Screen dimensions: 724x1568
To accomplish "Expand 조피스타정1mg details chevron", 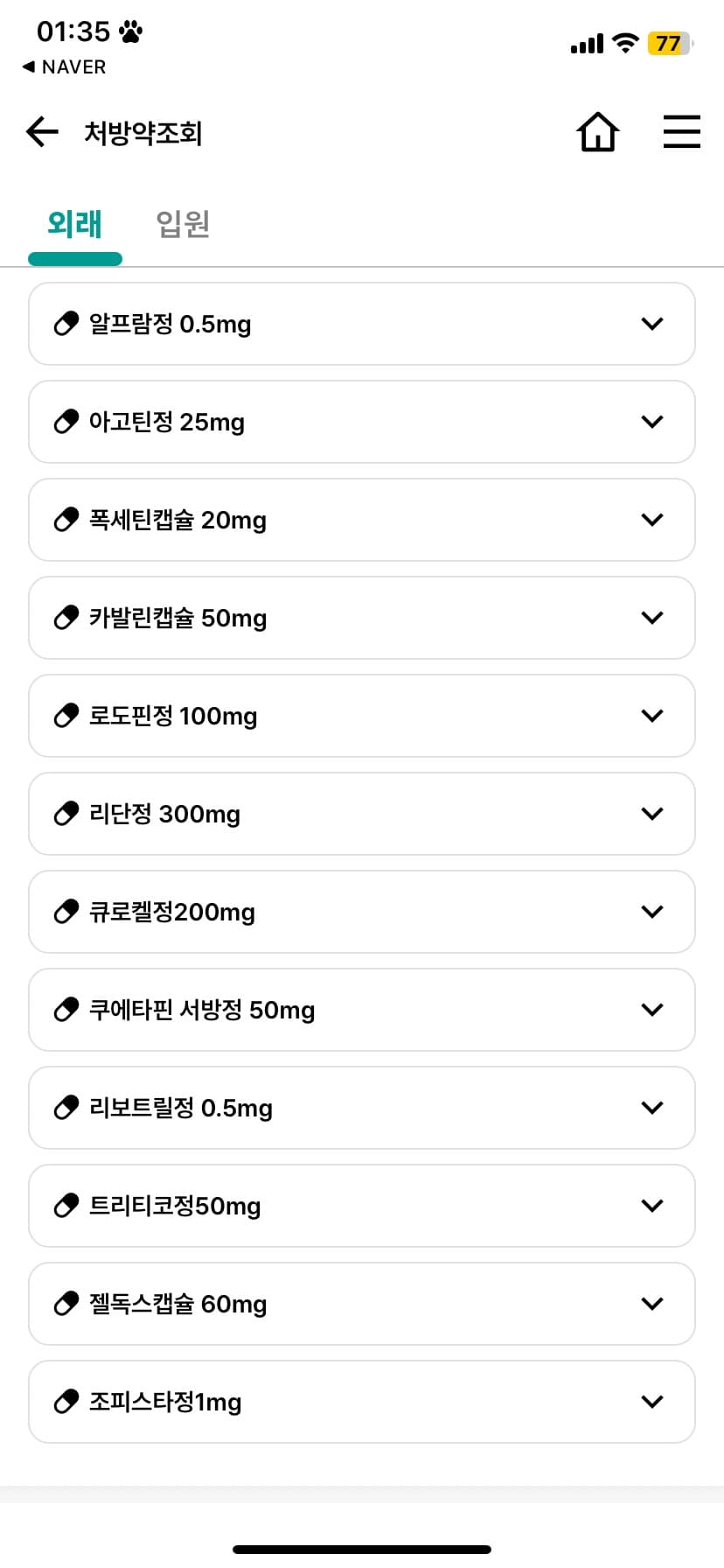I will (652, 1402).
